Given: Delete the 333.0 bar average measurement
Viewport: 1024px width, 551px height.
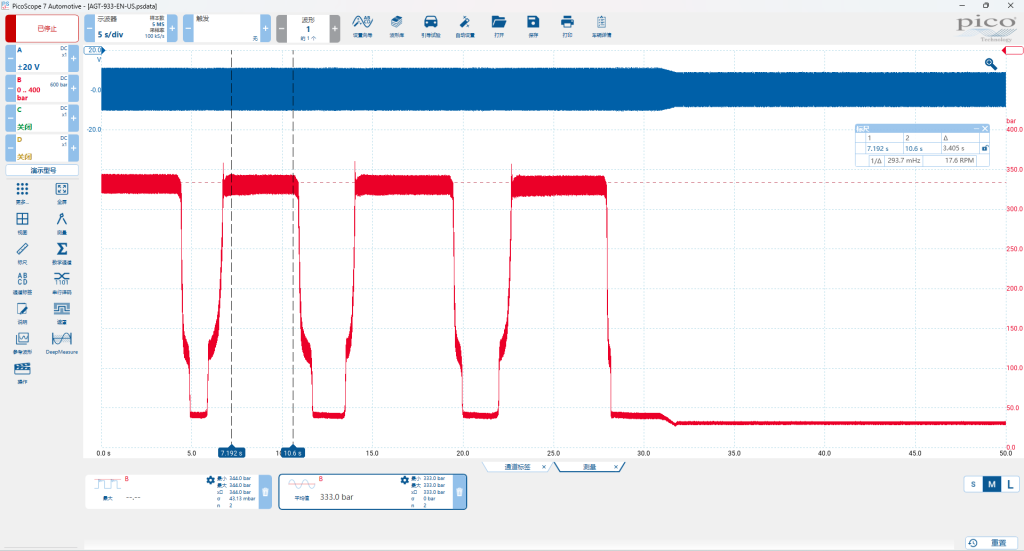Looking at the screenshot, I should pyautogui.click(x=459, y=492).
